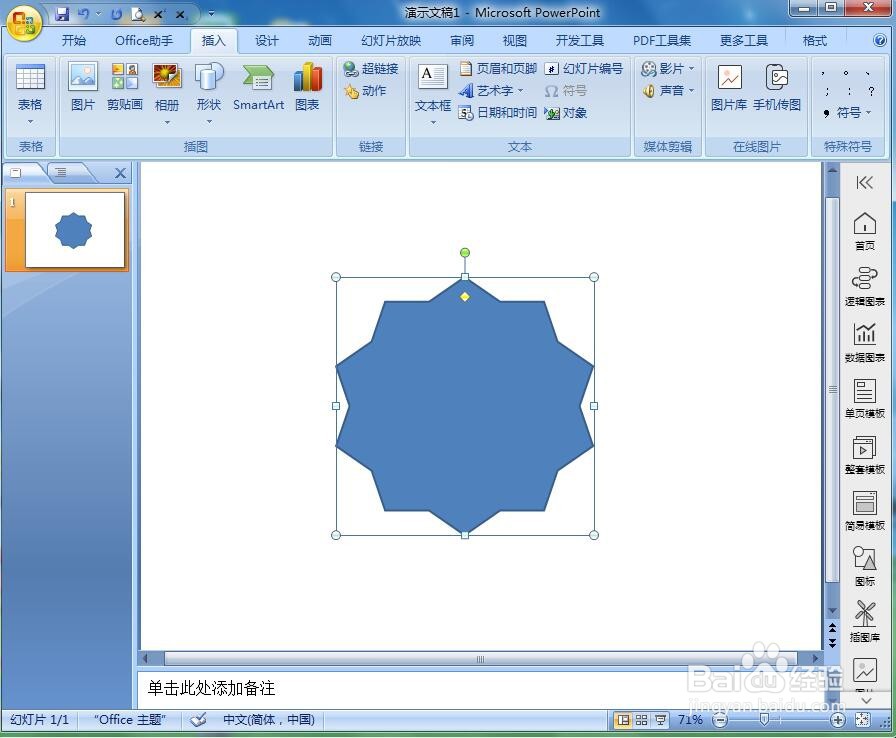This screenshot has height=738, width=896.
Task: Expand the 艺术字 WordArt dropdown
Action: [521, 90]
